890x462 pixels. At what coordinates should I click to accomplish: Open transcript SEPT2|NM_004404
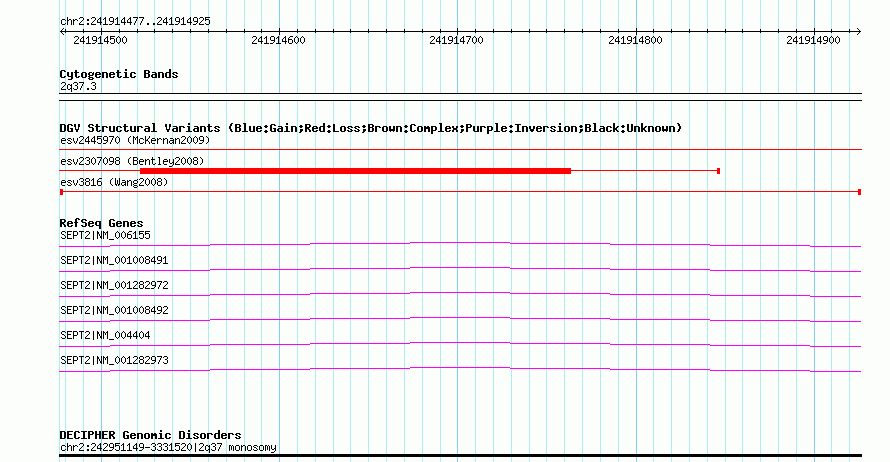click(x=105, y=335)
